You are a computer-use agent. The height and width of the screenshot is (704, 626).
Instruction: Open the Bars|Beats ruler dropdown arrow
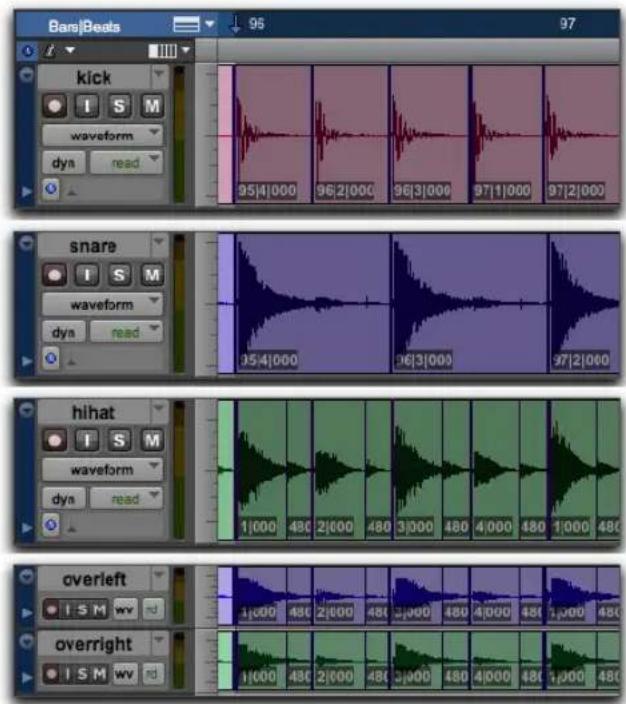210,23
